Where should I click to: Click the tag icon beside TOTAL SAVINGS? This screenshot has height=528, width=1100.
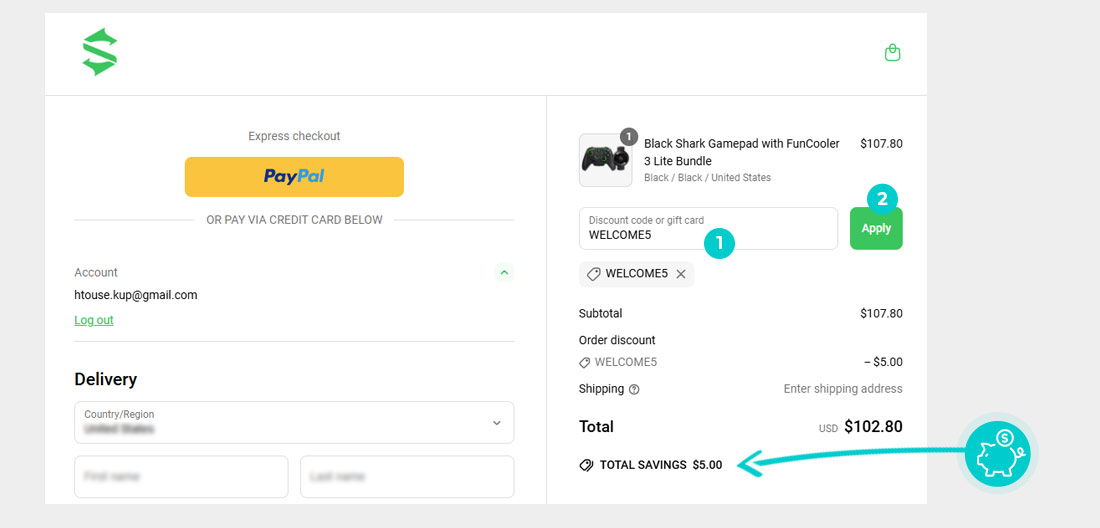(586, 465)
